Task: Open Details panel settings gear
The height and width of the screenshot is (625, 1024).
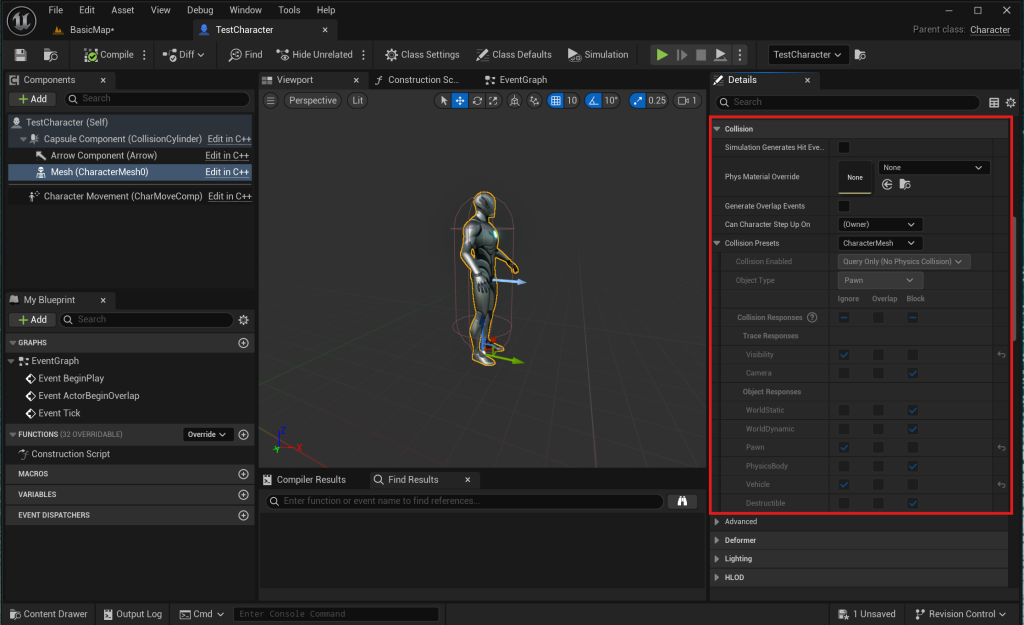Action: [x=1011, y=103]
